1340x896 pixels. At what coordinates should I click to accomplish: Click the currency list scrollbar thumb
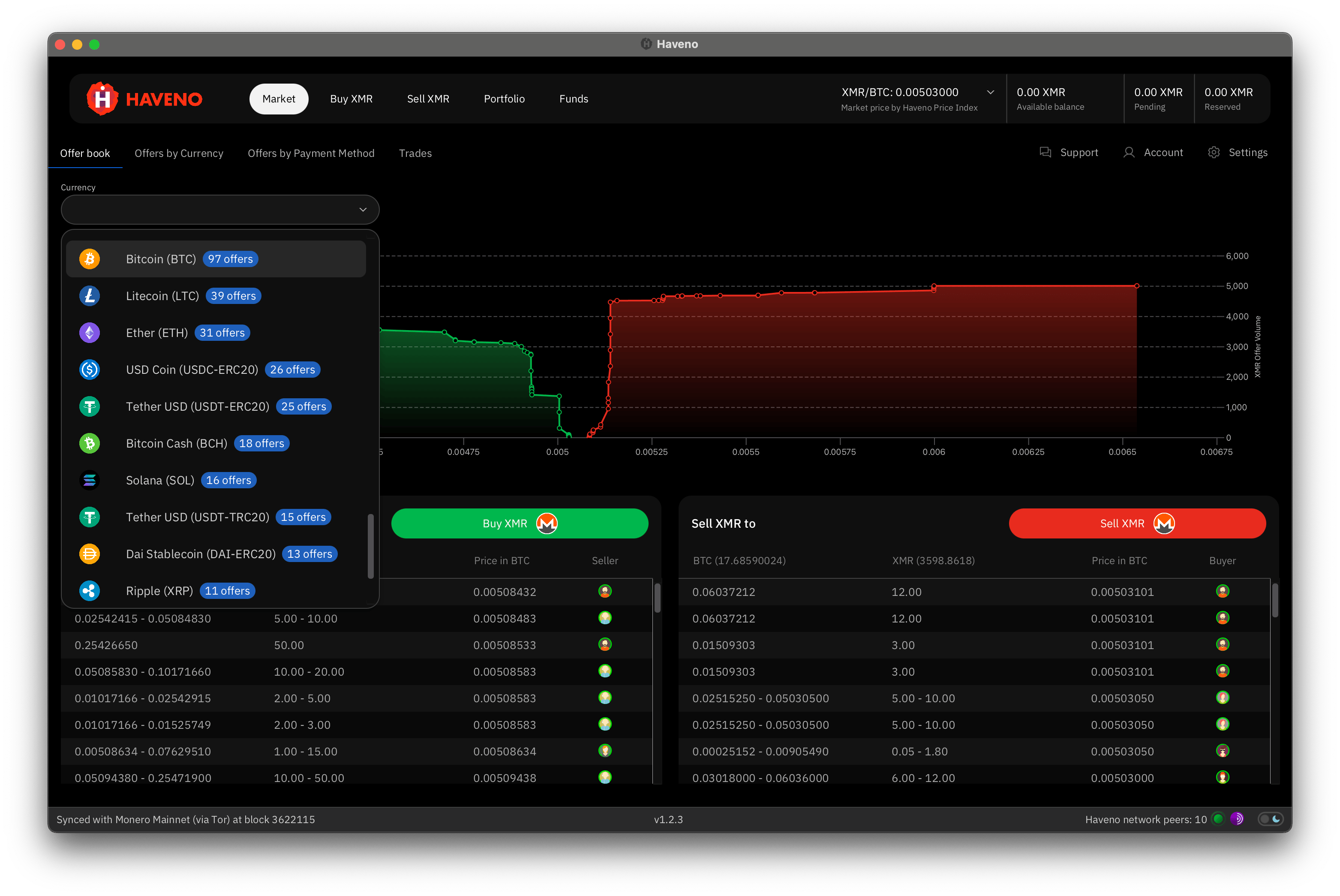coord(370,546)
